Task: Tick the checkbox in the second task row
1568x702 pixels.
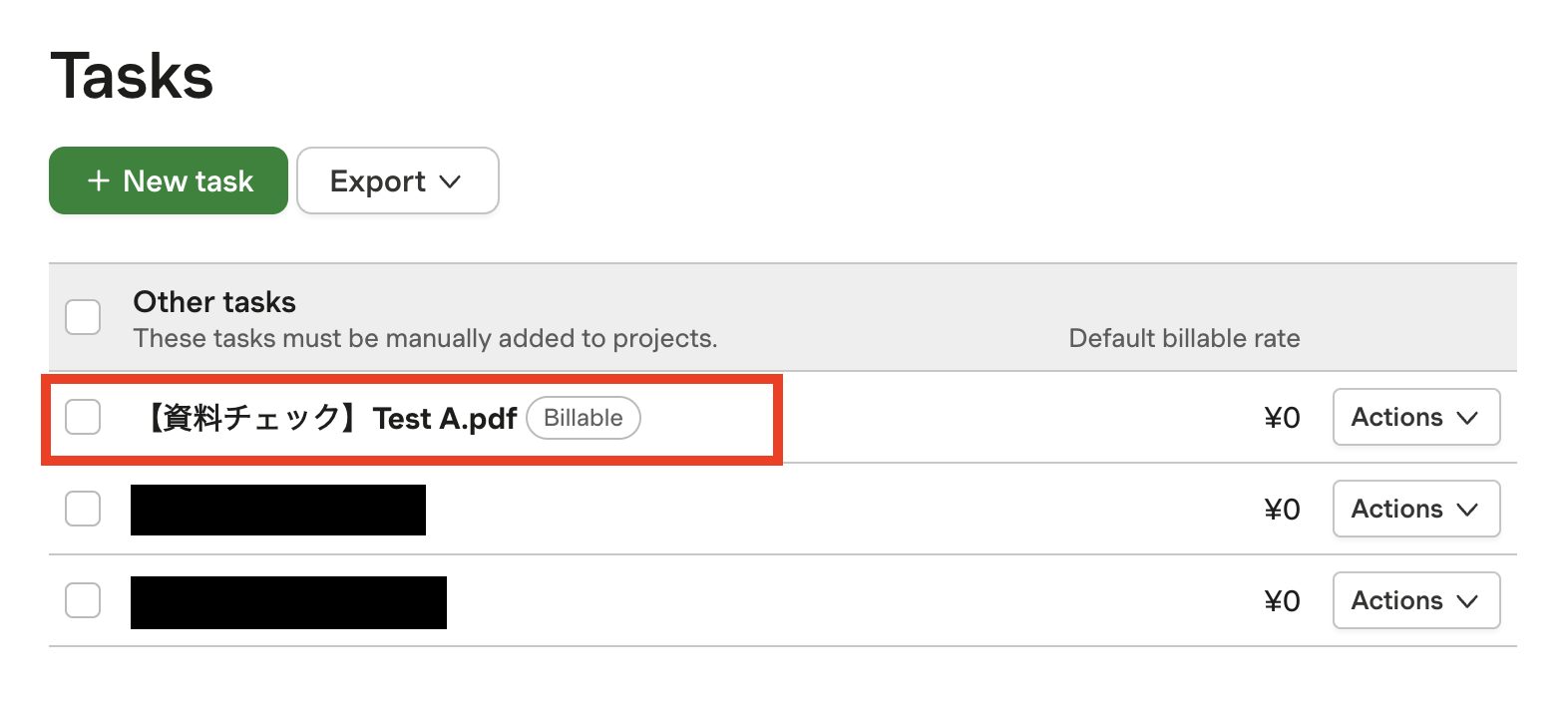Action: pos(83,509)
